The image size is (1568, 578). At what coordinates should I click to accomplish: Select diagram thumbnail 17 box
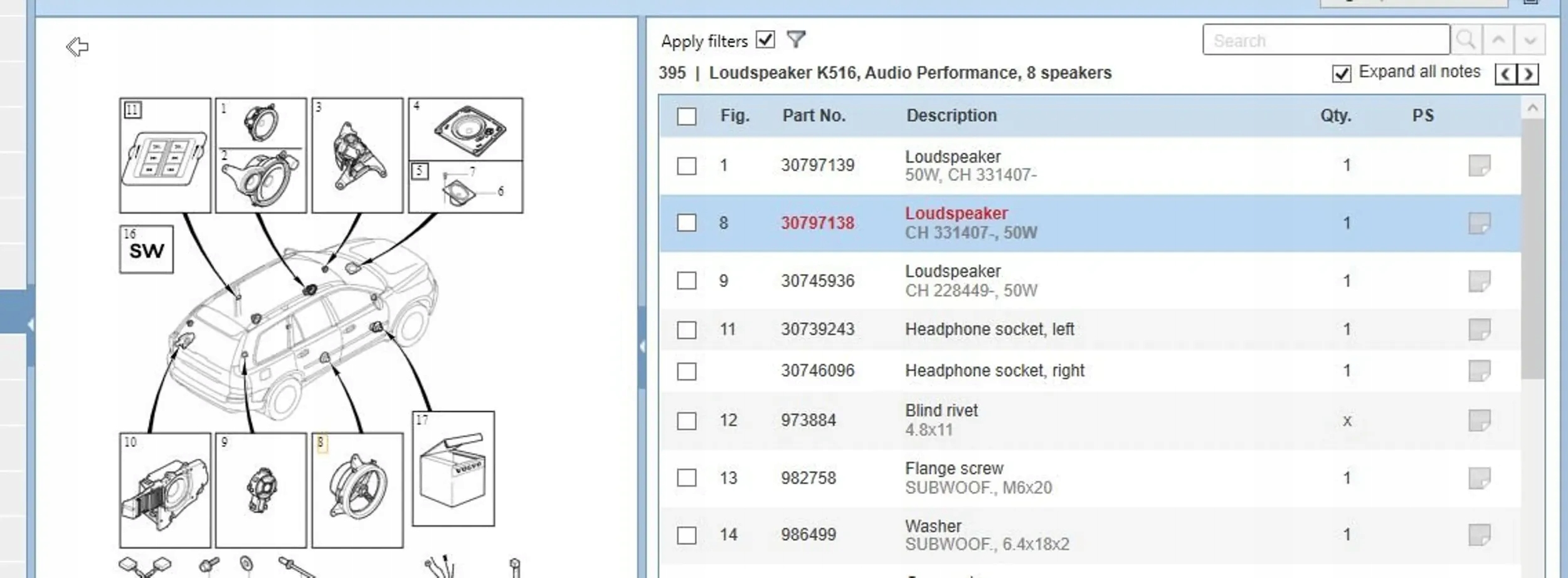pos(453,468)
